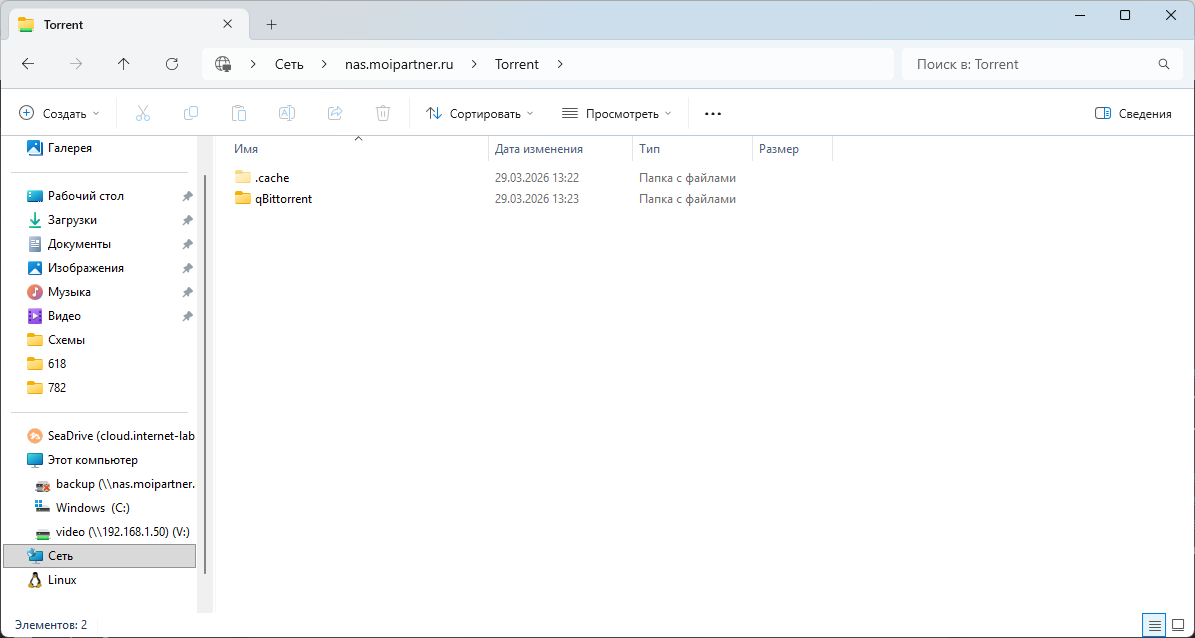Click the Delete trash bin icon
The image size is (1195, 638).
coord(383,114)
